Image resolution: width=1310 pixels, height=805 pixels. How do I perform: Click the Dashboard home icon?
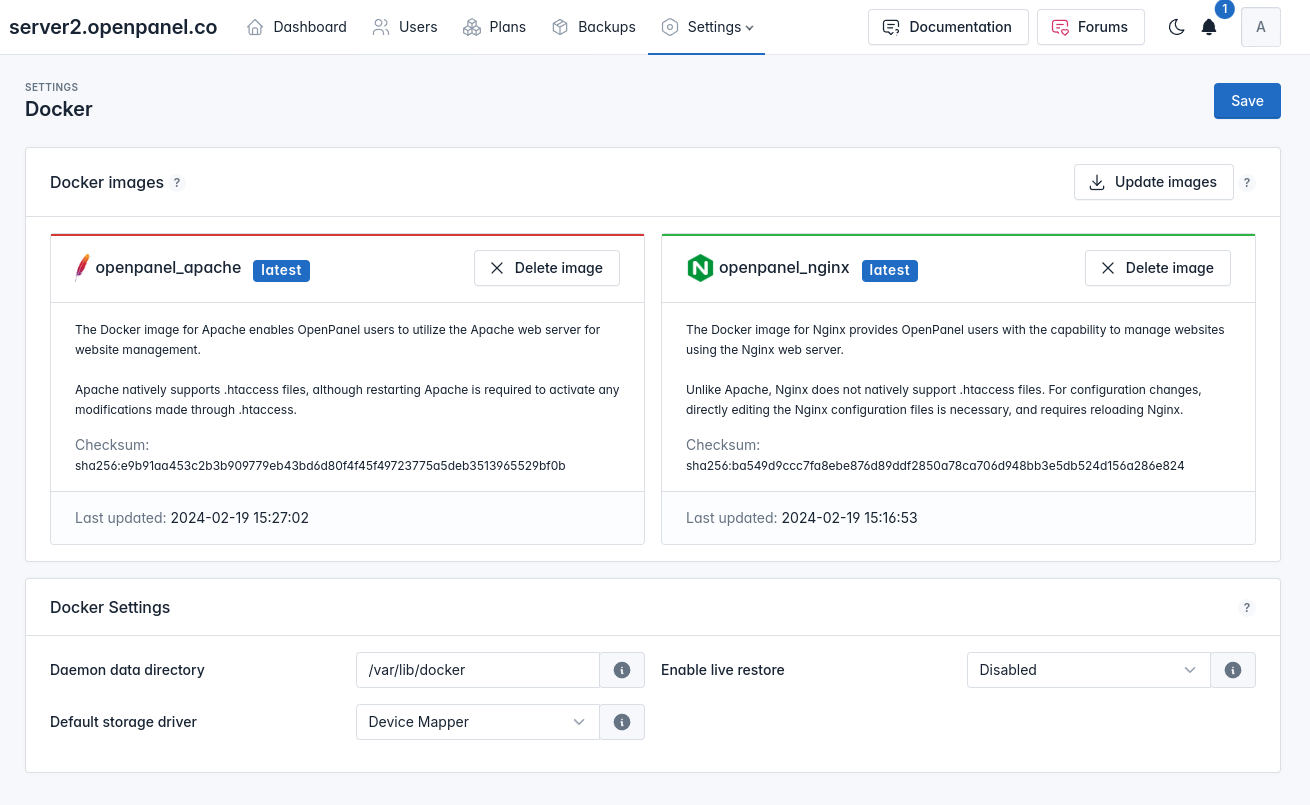pyautogui.click(x=255, y=27)
